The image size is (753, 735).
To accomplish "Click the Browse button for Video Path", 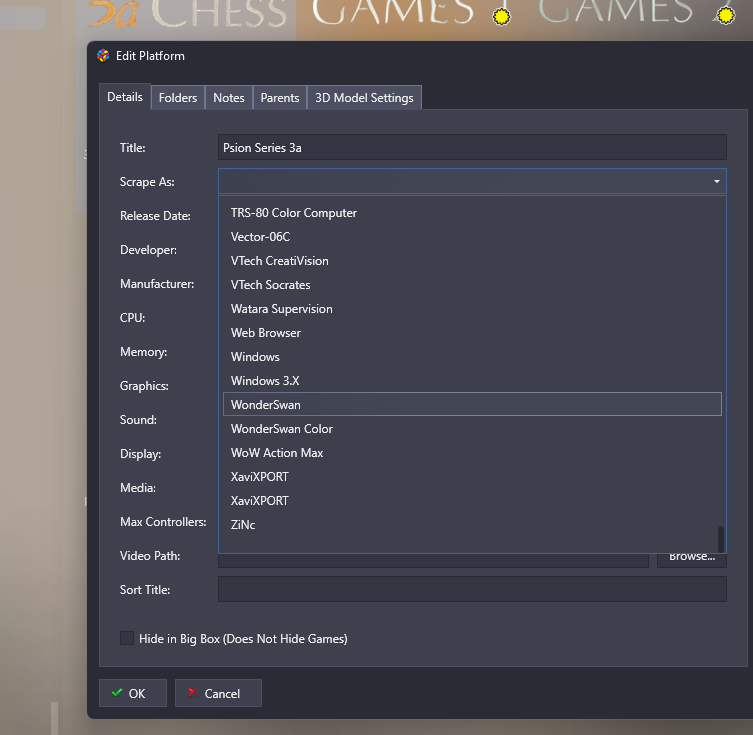I will coord(692,560).
